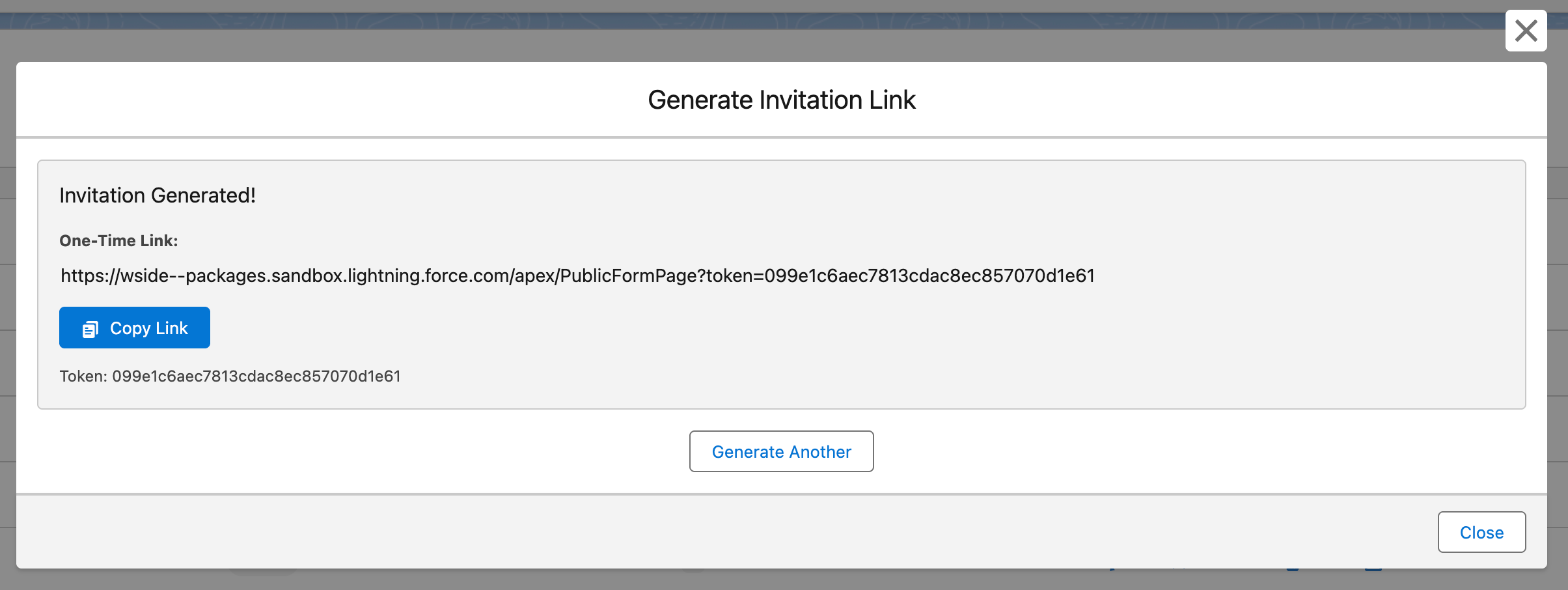The width and height of the screenshot is (1568, 590).
Task: Click the One-Time Link label
Action: [x=118, y=241]
